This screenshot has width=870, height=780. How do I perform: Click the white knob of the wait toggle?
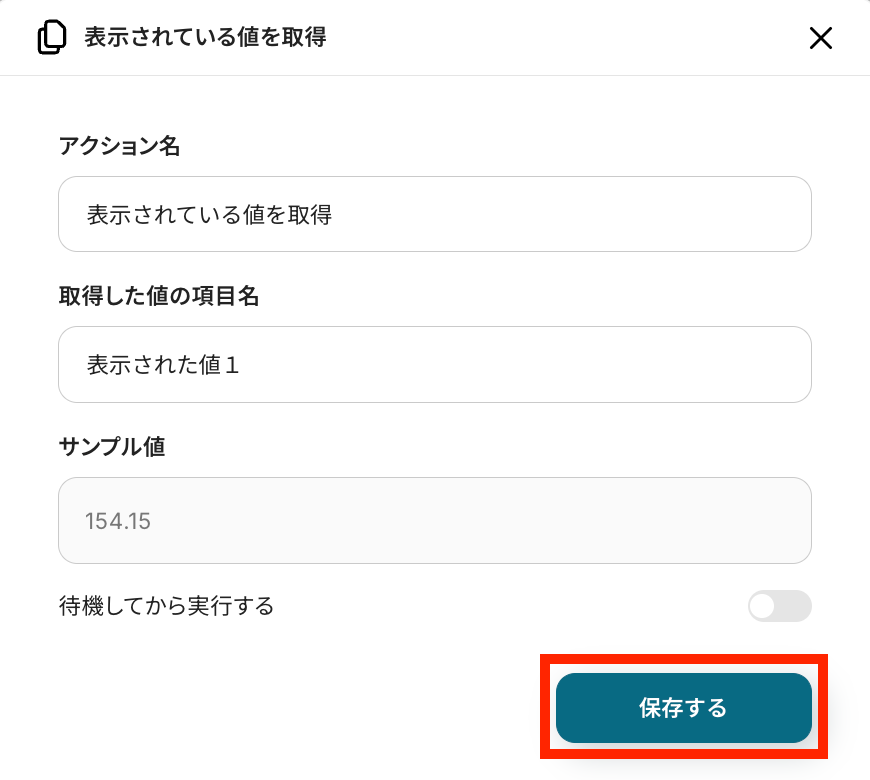[764, 606]
